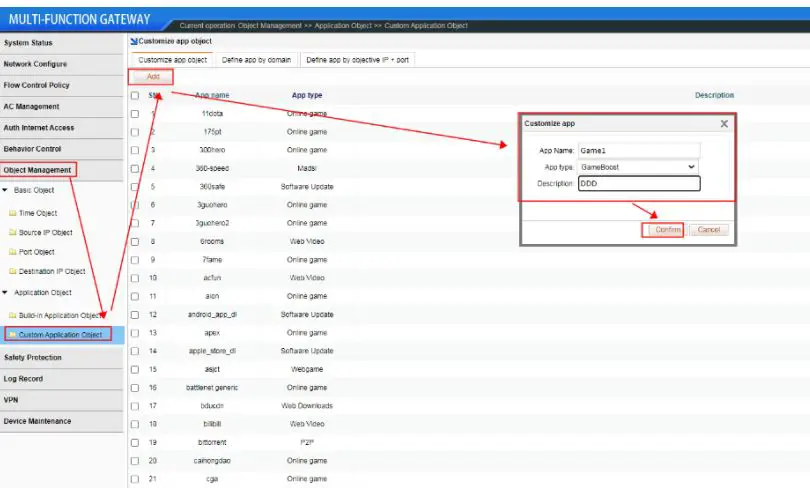Image resolution: width=810 pixels, height=488 pixels.
Task: Select Time Object in the tree
Action: 38,213
